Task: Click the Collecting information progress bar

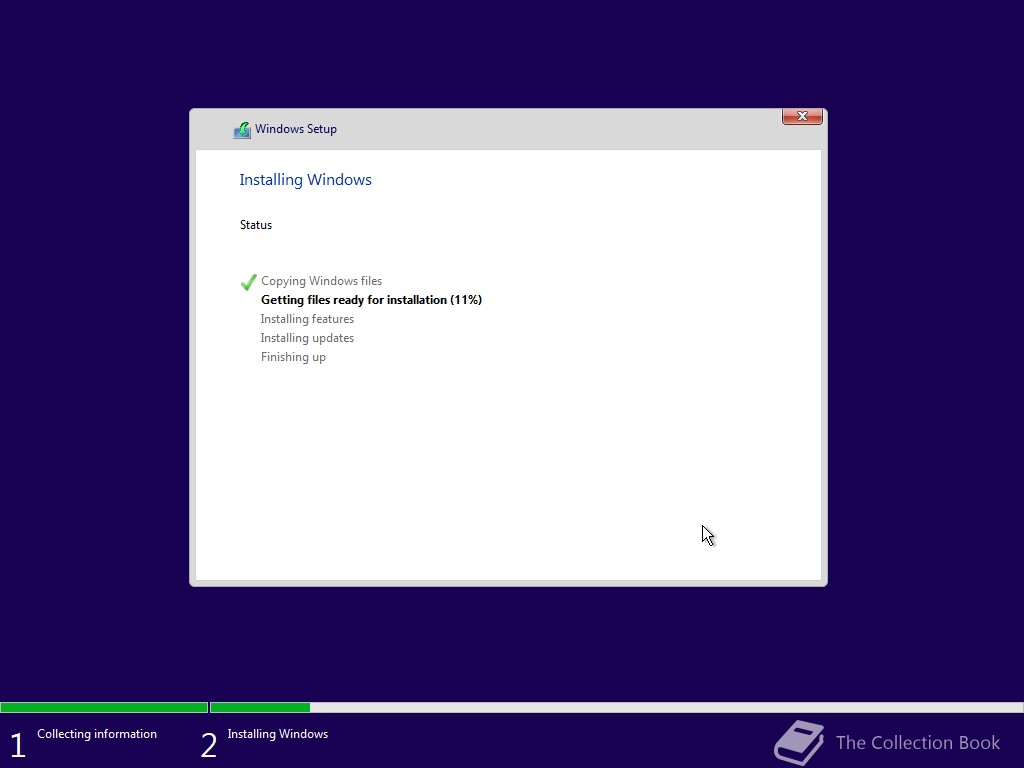Action: coord(104,707)
